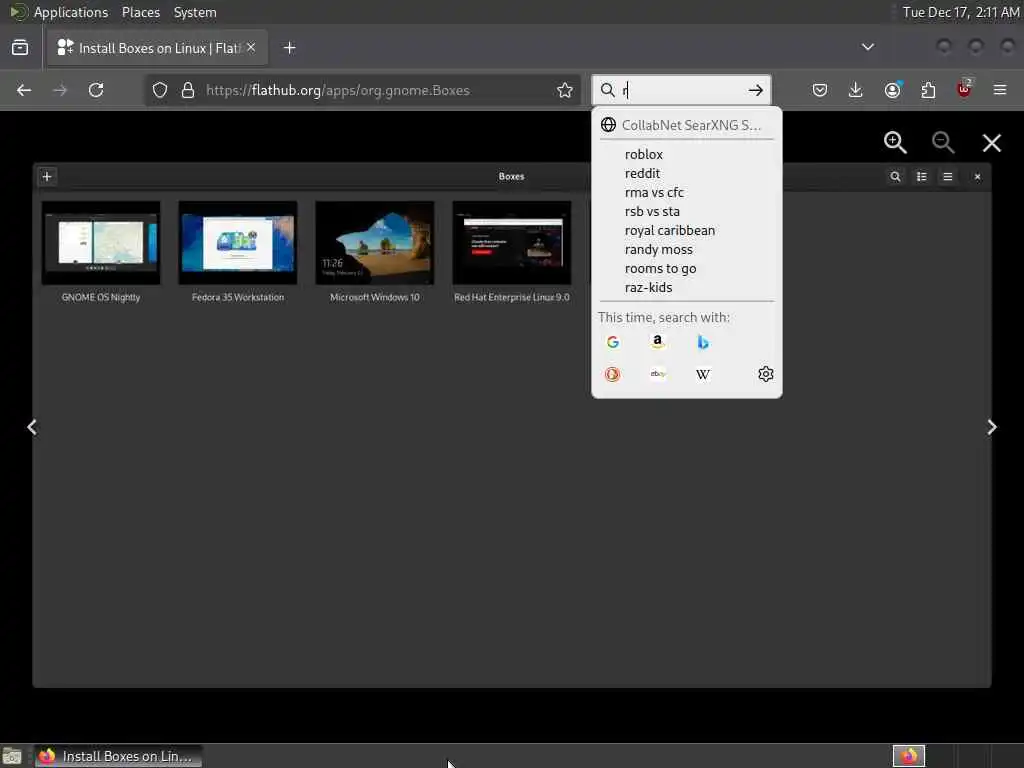Switch to Install Boxes on Linux tab
This screenshot has height=768, width=1024.
(x=157, y=48)
